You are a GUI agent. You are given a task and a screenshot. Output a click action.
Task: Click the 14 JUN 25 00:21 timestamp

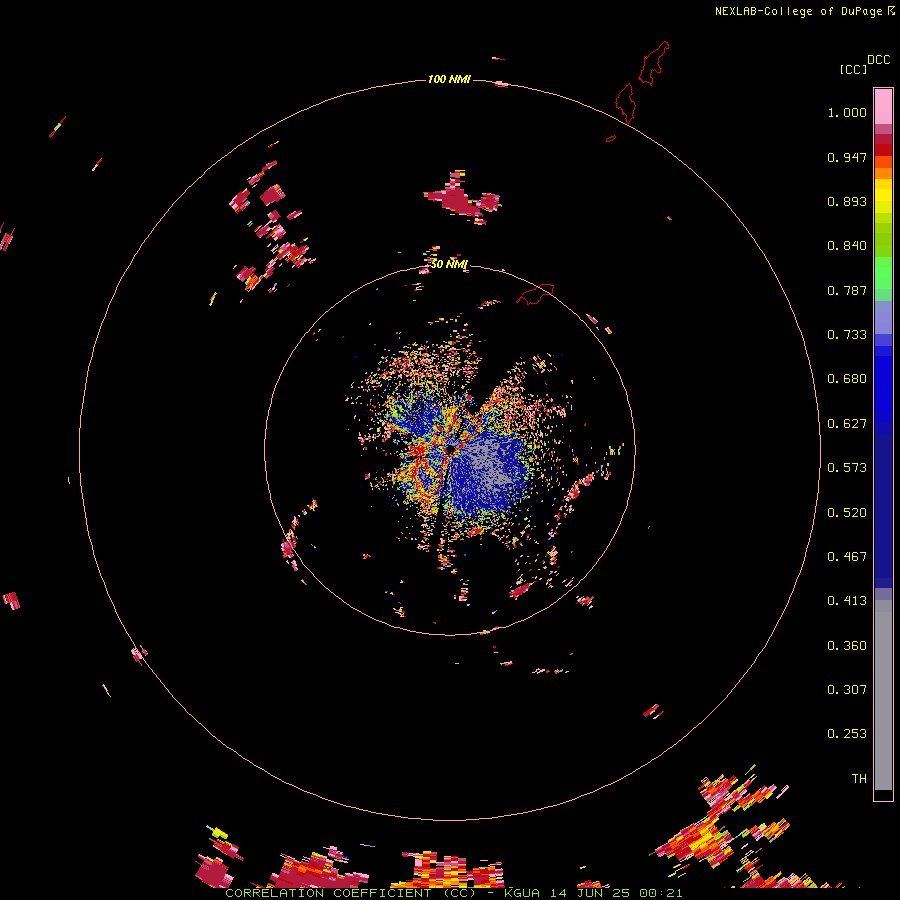tap(616, 893)
